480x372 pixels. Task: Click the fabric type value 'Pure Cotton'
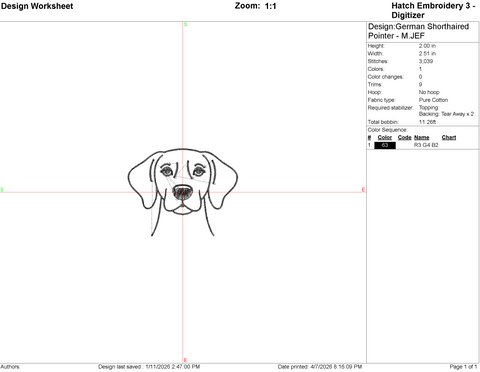pyautogui.click(x=433, y=100)
